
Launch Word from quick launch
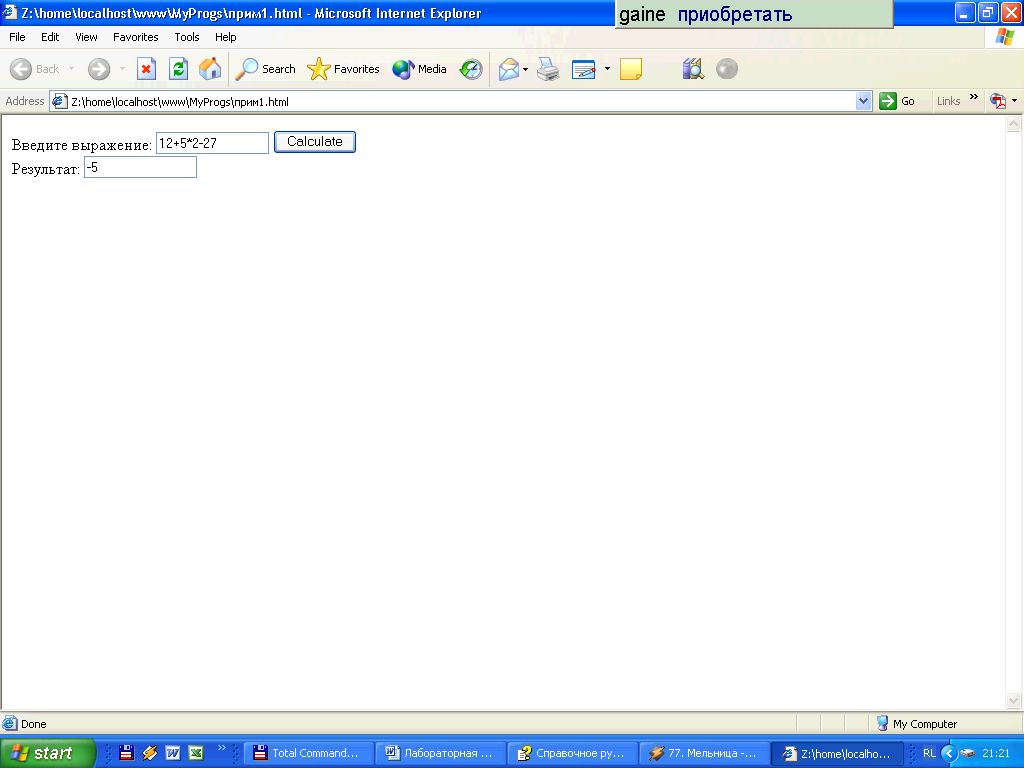coord(172,753)
